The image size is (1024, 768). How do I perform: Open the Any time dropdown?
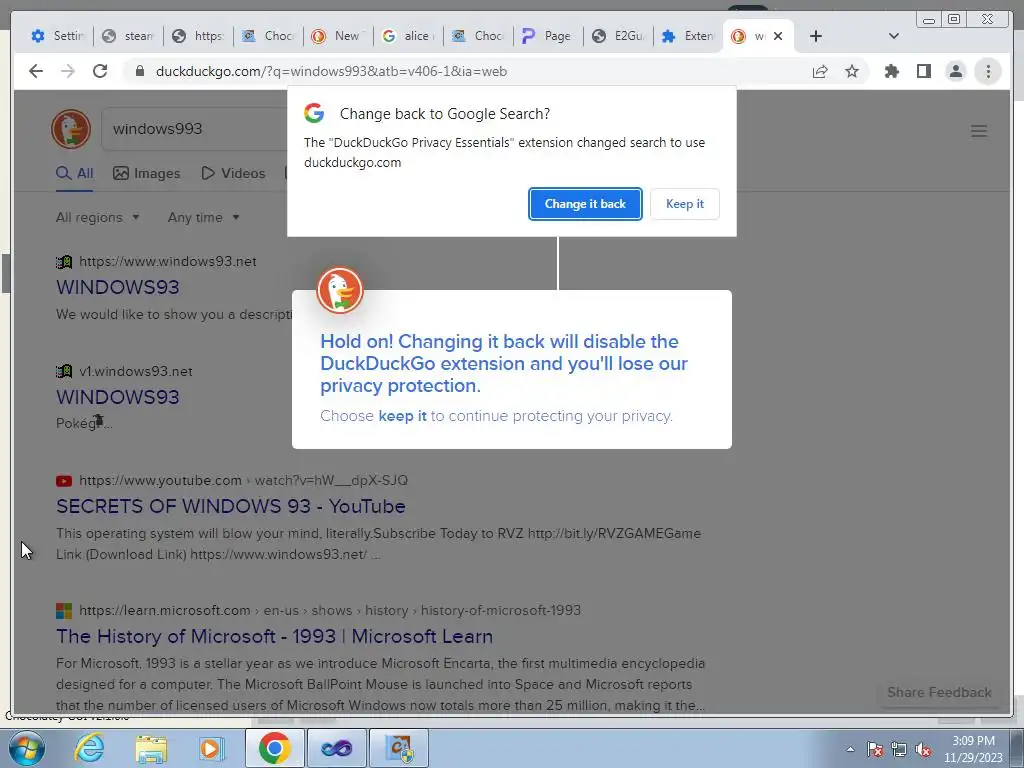[203, 217]
